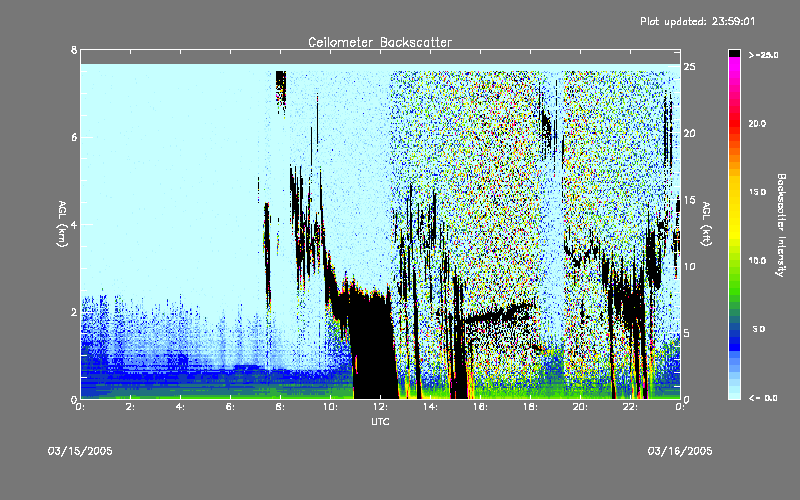Click the yellow band near 15.0 on colorbar
Image resolution: width=800 pixels, height=500 pixels.
tap(734, 192)
